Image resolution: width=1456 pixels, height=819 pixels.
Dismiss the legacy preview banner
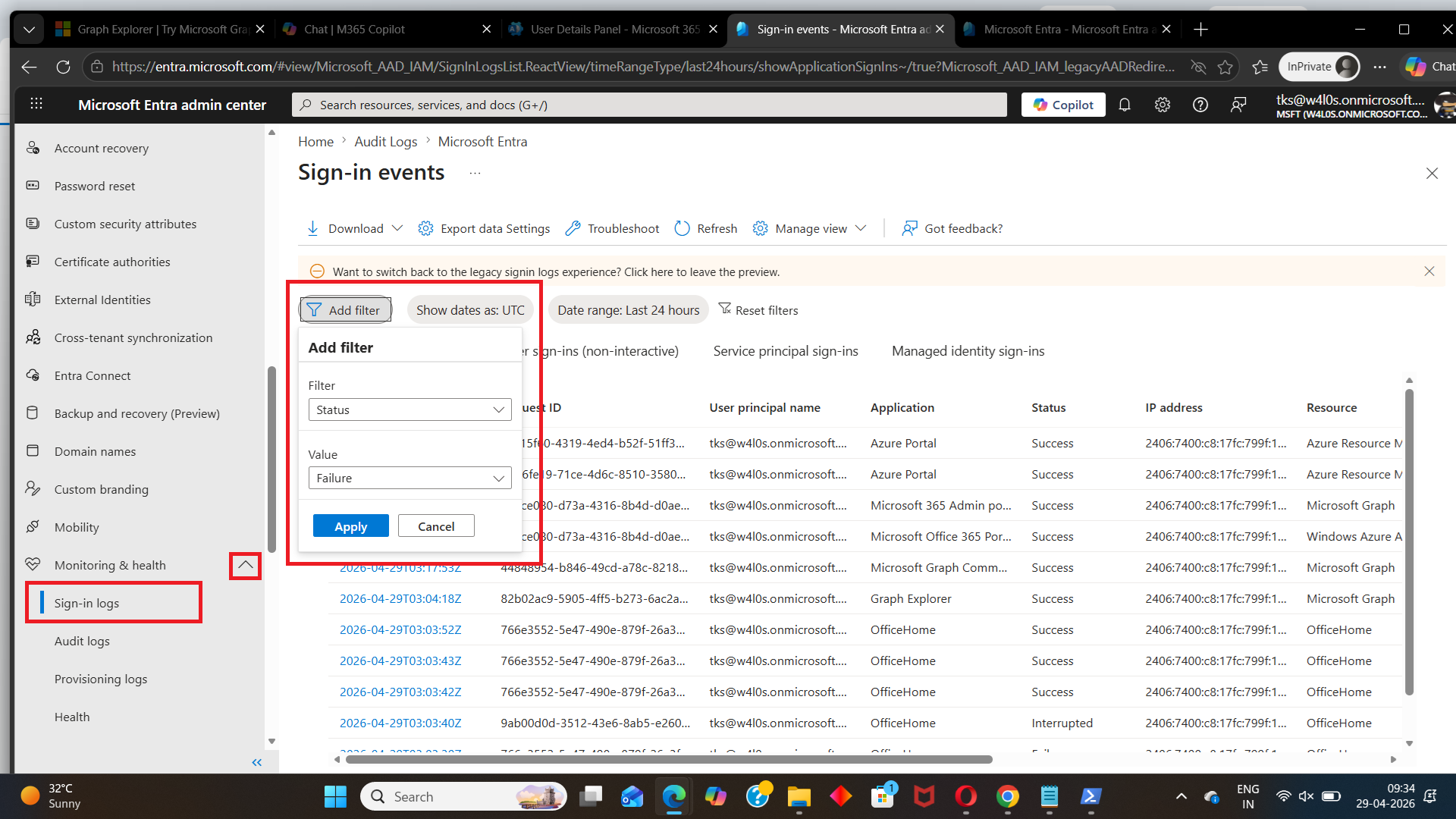click(1429, 271)
